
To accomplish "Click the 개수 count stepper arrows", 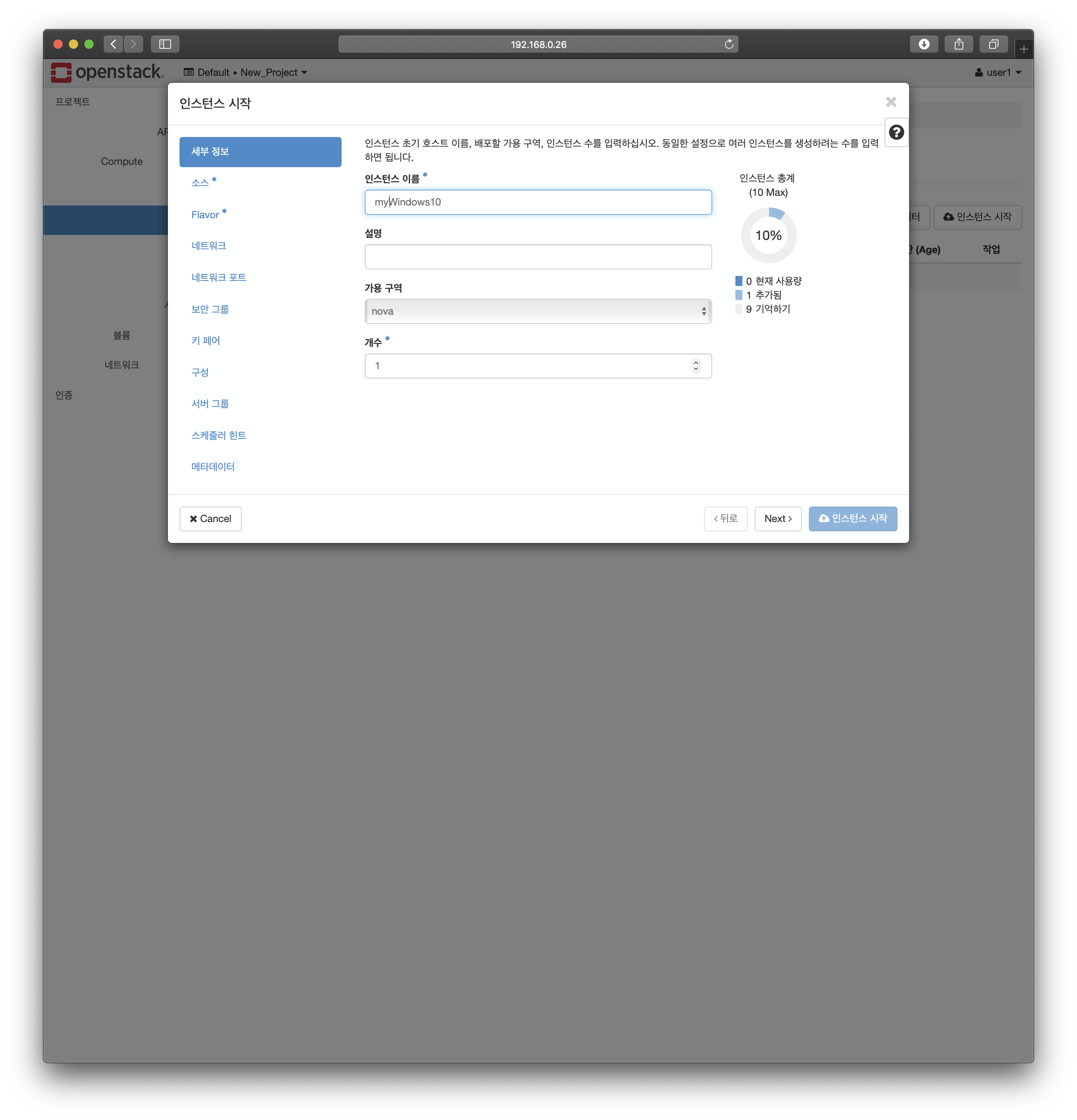I will pyautogui.click(x=696, y=366).
